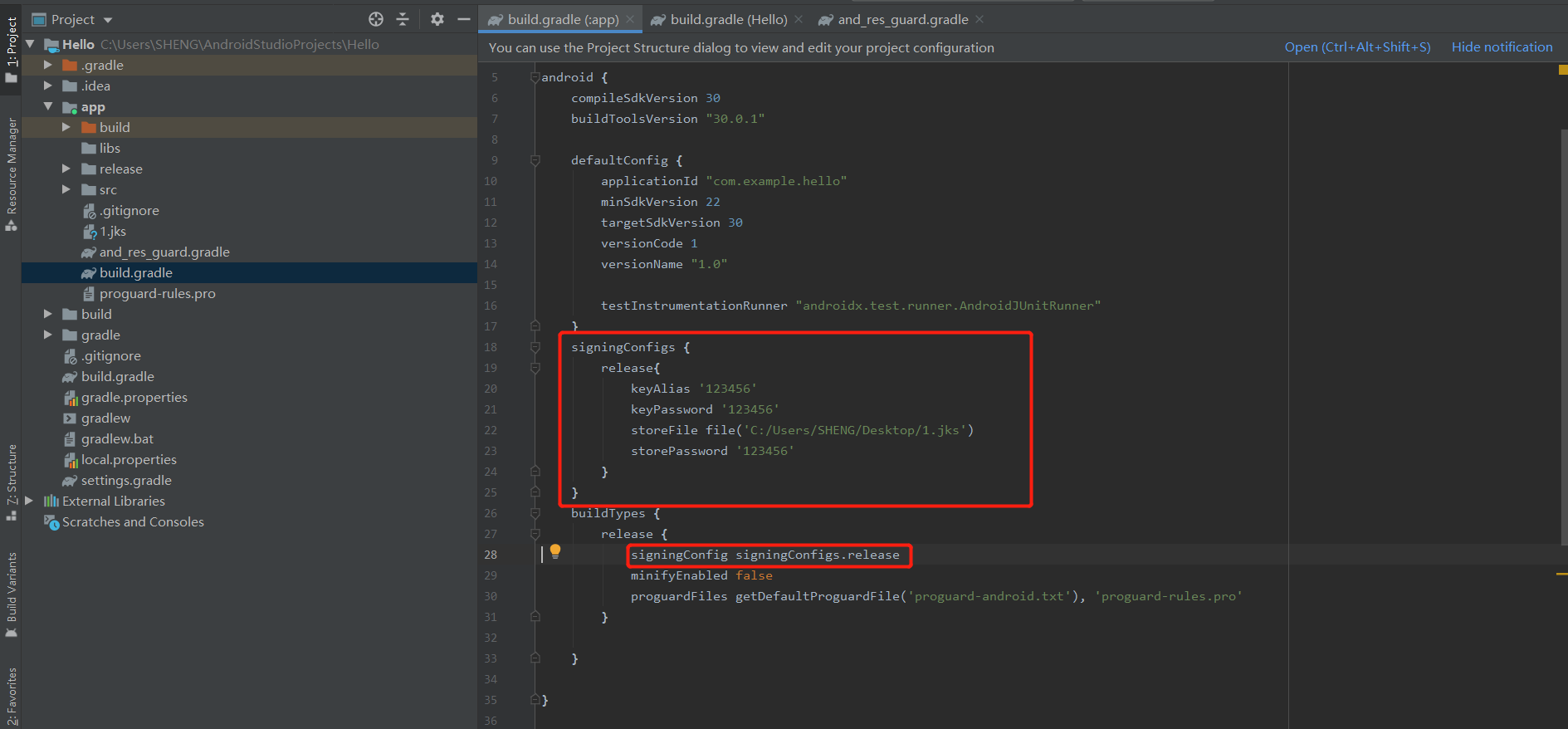Image resolution: width=1568 pixels, height=729 pixels.
Task: Click the locate/select opened file target icon
Action: coord(376,19)
